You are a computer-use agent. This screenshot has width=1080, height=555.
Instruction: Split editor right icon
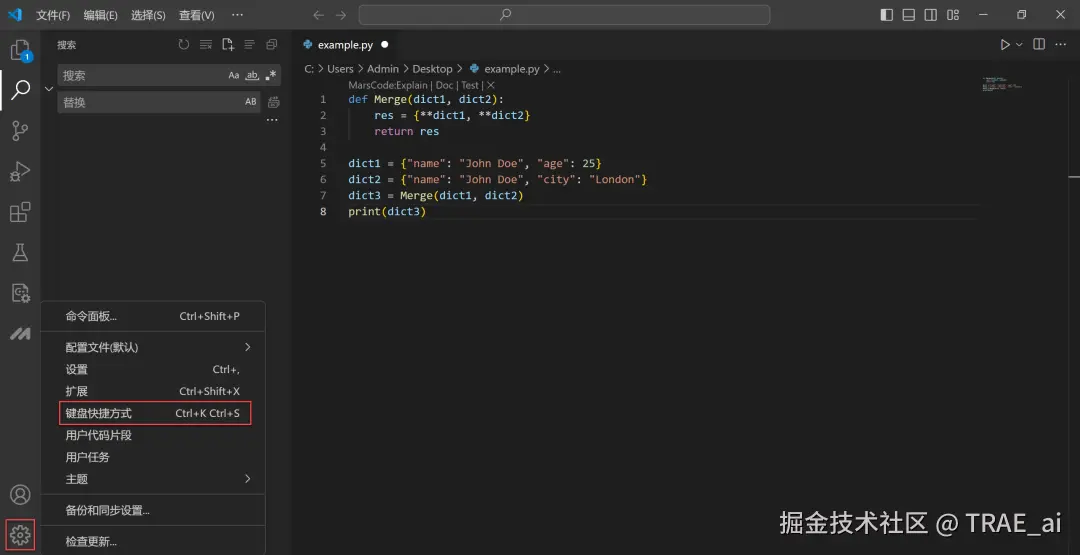pyautogui.click(x=1039, y=45)
